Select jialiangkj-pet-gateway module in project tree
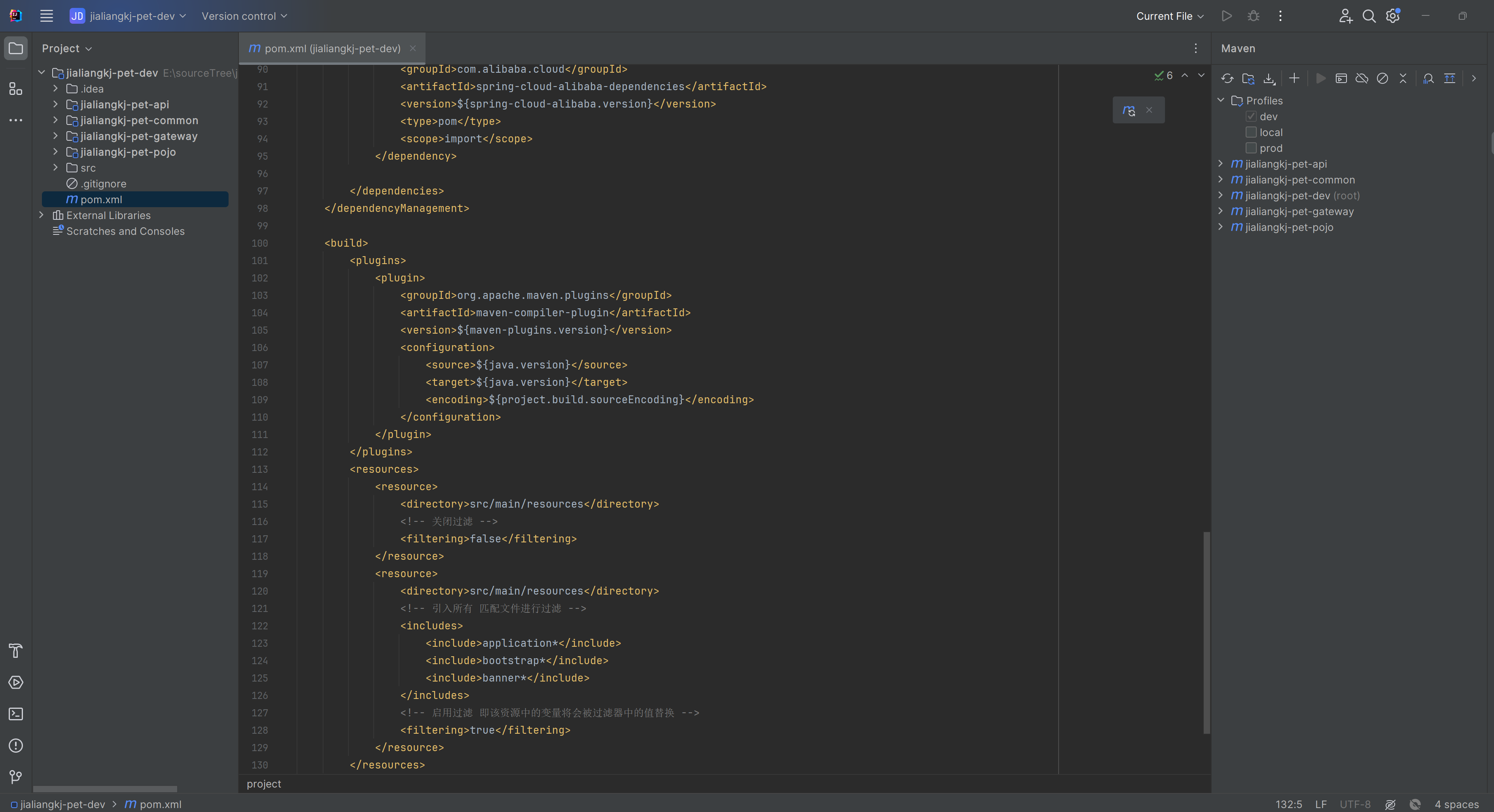 click(139, 136)
